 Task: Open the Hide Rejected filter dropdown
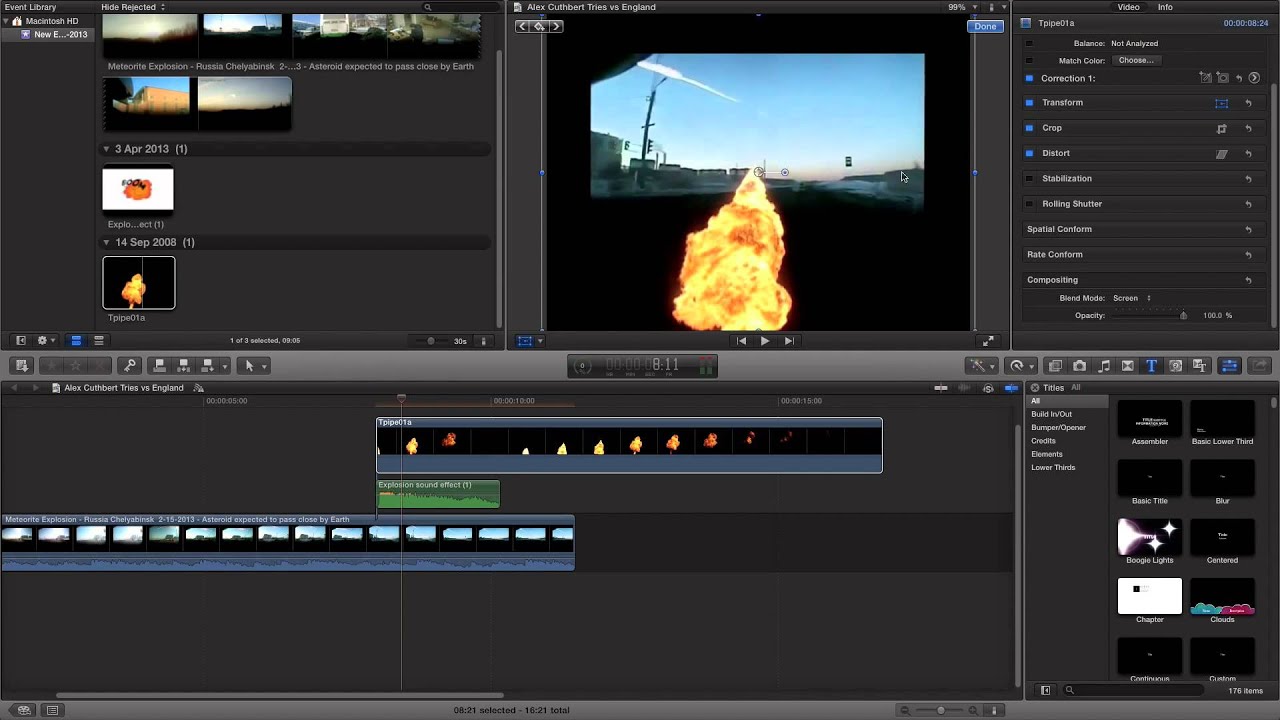(133, 7)
